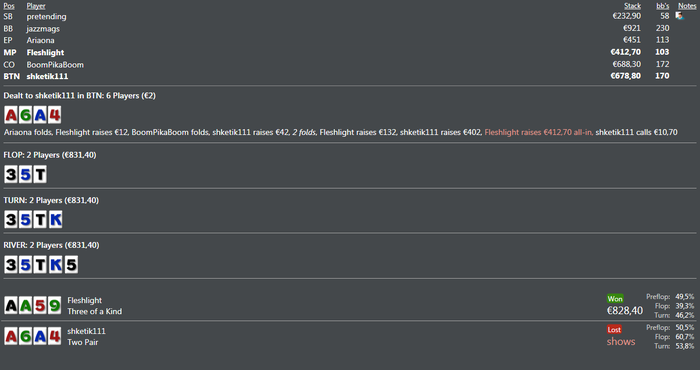
Task: Click the red Ace in dealt hand
Action: 11,115
